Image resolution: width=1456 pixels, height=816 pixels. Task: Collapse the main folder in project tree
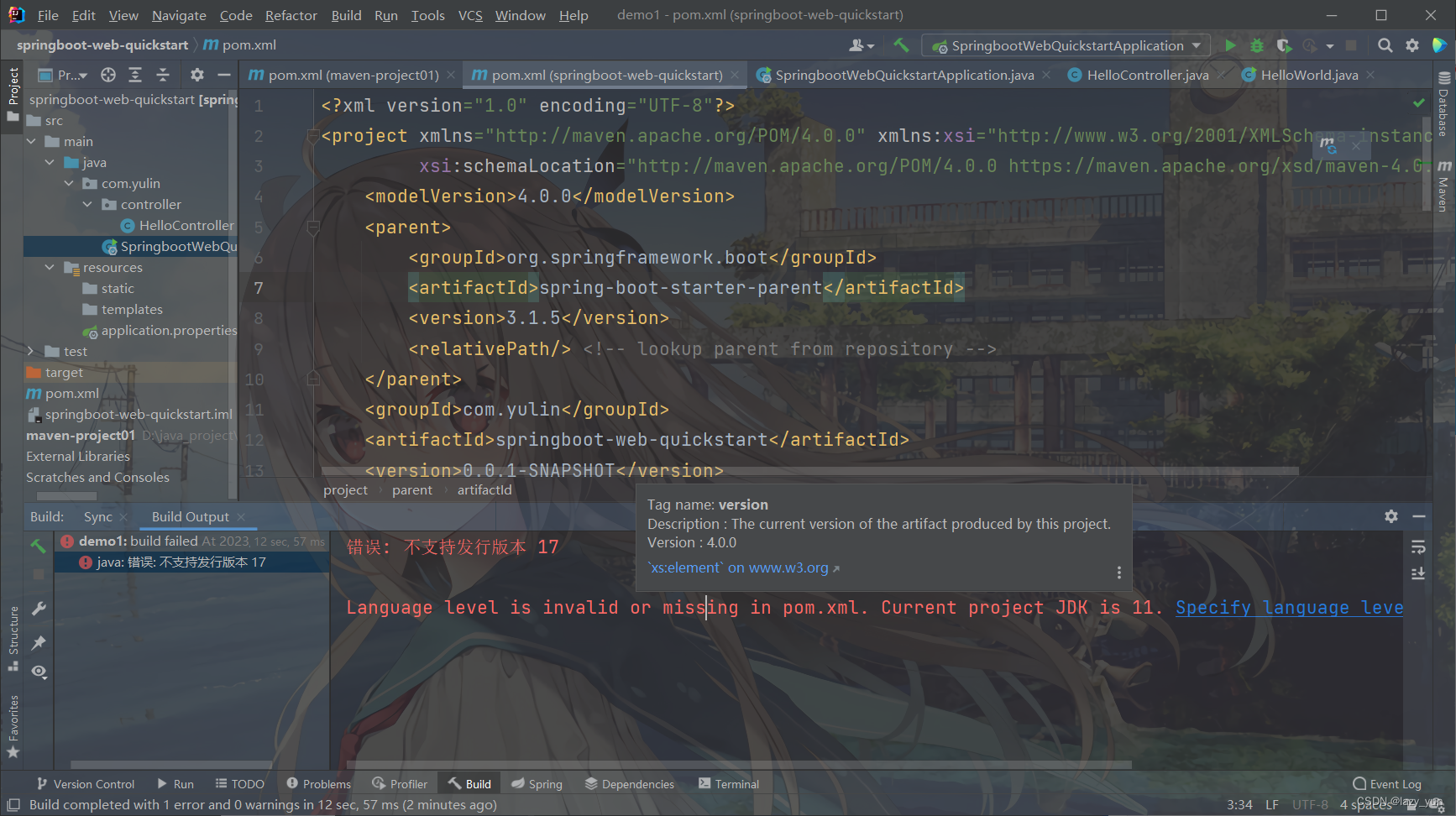point(31,141)
